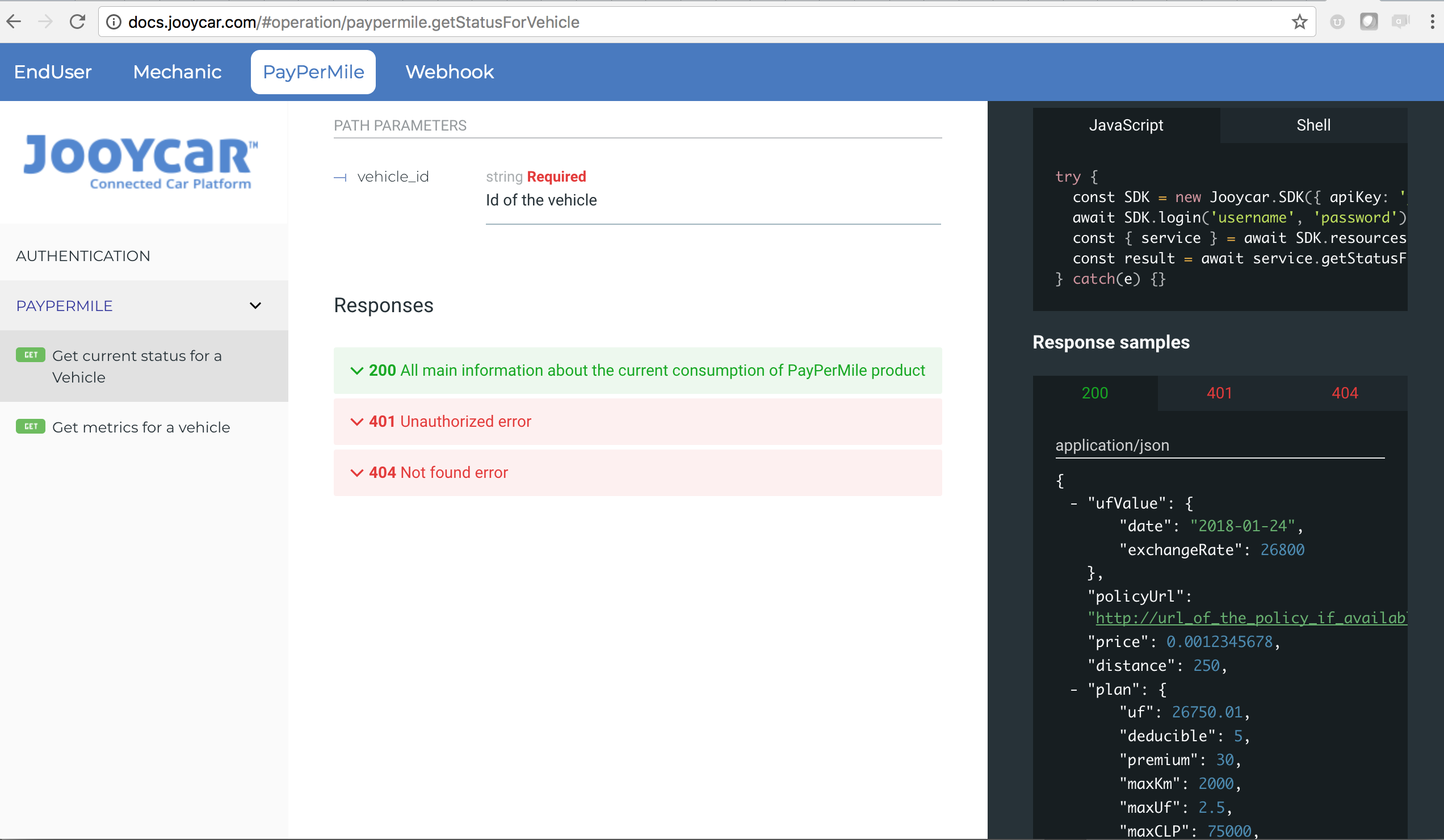The width and height of the screenshot is (1444, 840).
Task: Click the browser back navigation arrow icon
Action: coord(18,21)
